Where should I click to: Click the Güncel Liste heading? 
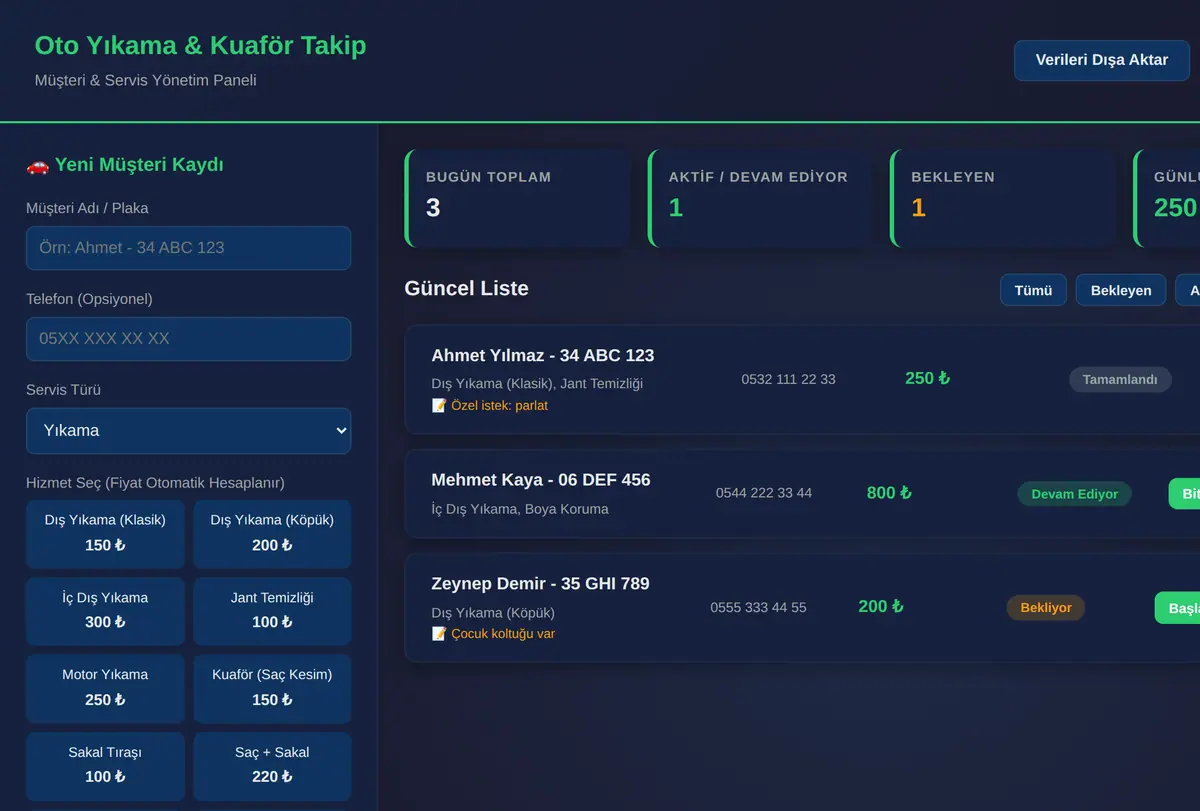click(x=466, y=289)
